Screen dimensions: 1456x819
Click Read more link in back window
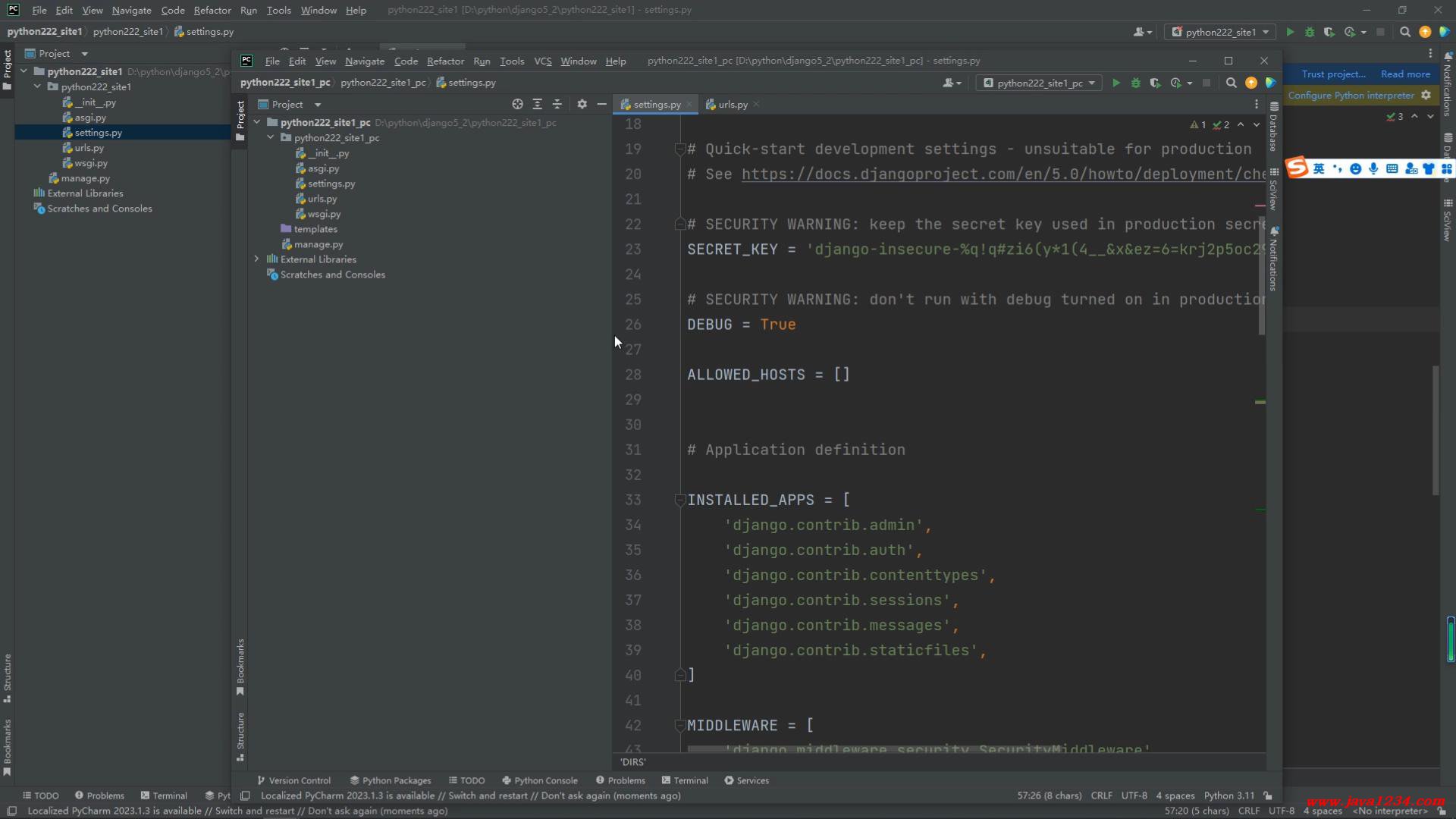(1405, 74)
